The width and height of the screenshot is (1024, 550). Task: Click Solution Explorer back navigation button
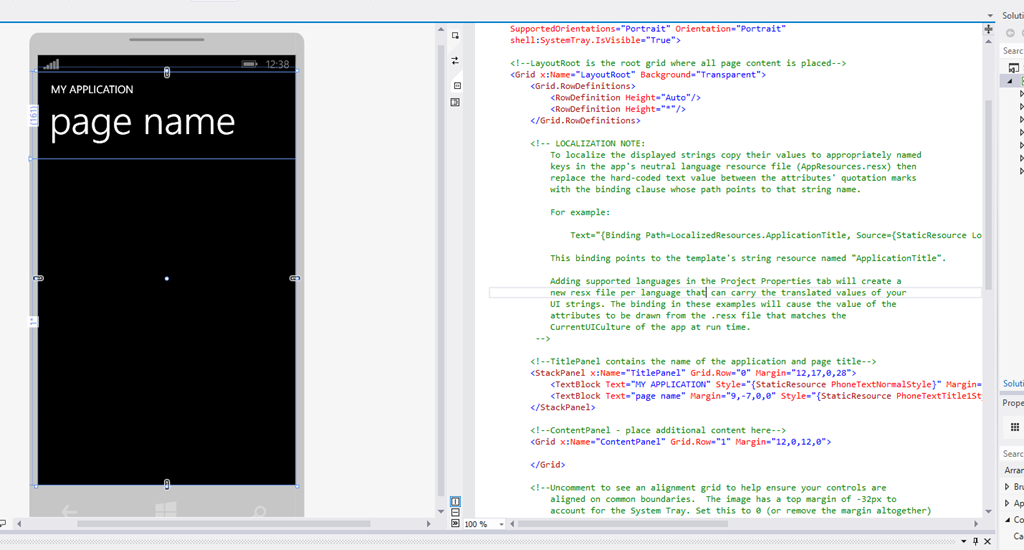click(1010, 33)
